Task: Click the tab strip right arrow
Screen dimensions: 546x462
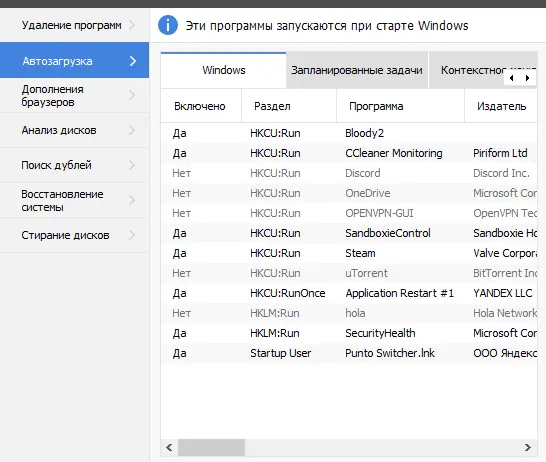Action: click(x=528, y=78)
